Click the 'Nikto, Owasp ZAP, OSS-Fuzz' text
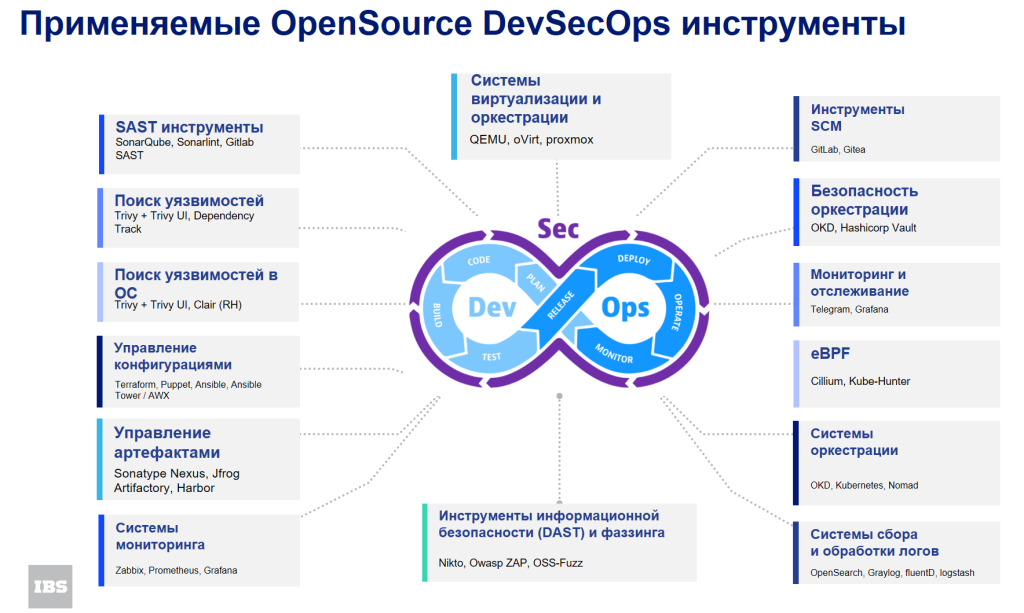1024x613 pixels. pos(510,563)
